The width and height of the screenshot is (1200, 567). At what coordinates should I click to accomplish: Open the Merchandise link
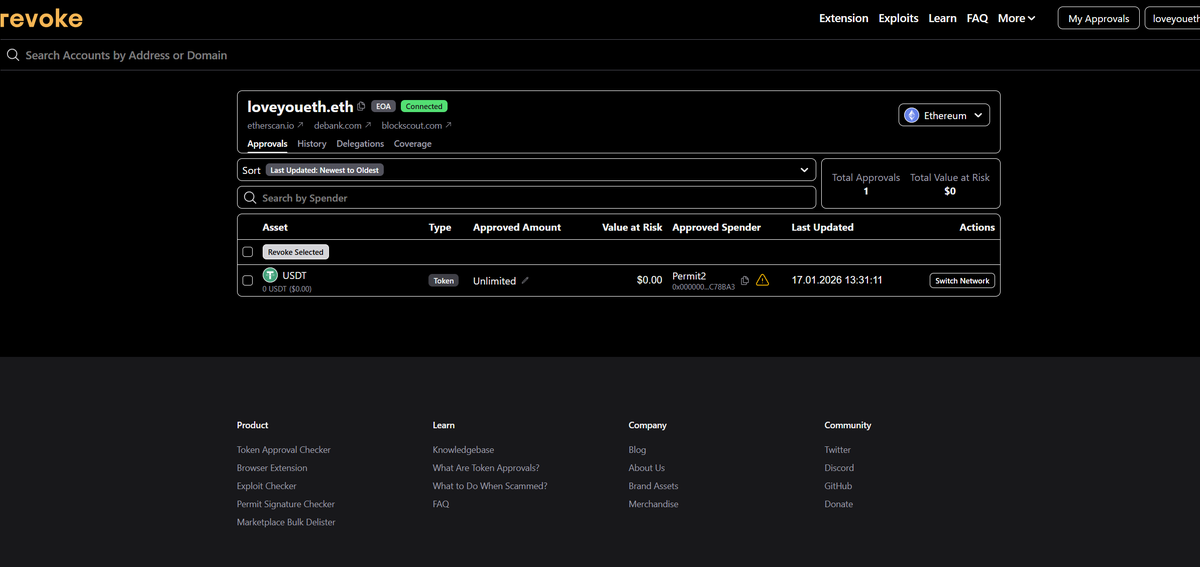point(653,504)
